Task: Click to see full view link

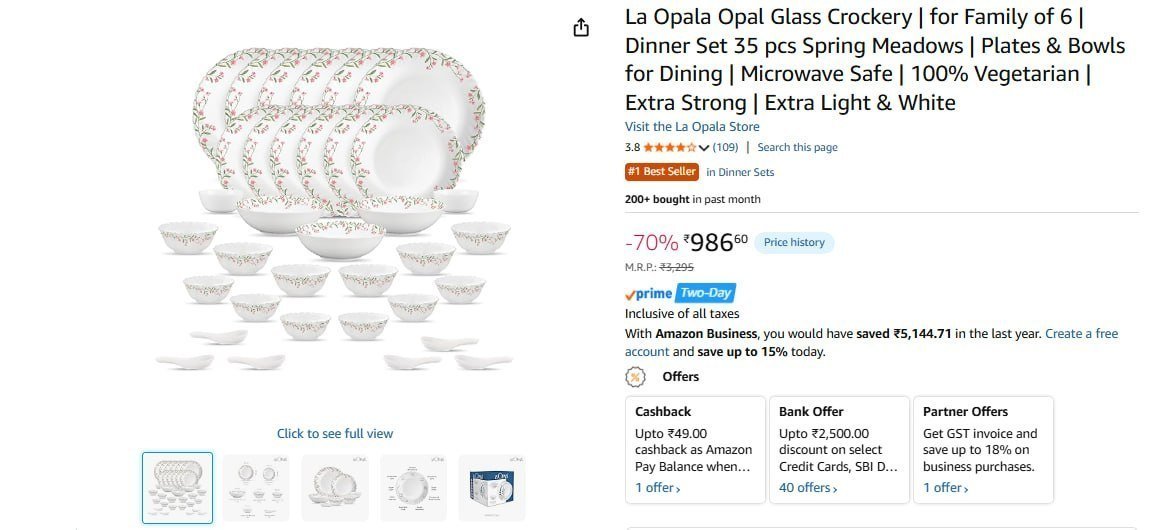Action: point(335,434)
